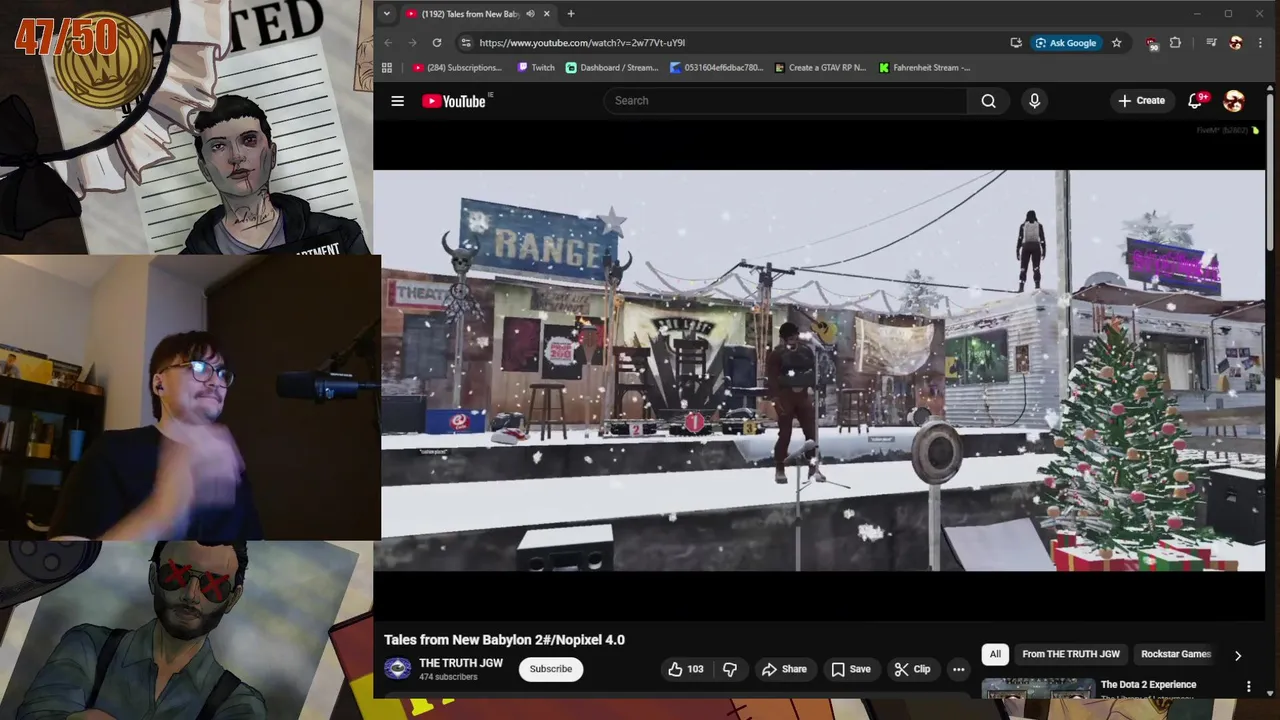Focus the YouTube search field
The height and width of the screenshot is (720, 1280).
(x=785, y=101)
